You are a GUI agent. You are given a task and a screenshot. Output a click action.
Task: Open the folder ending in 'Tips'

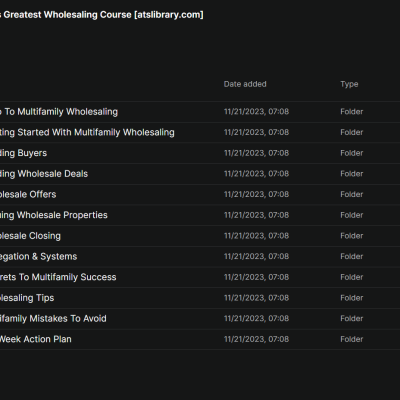coord(27,298)
